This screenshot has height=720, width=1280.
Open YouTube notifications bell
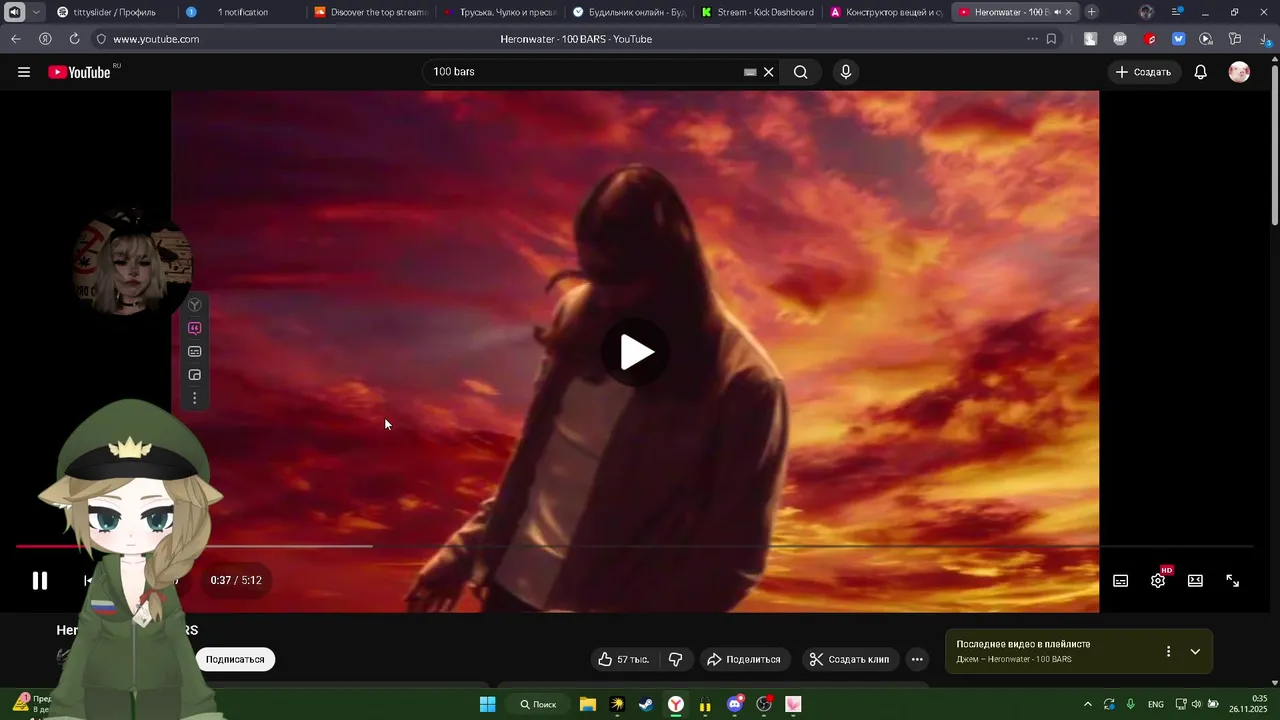pyautogui.click(x=1201, y=72)
